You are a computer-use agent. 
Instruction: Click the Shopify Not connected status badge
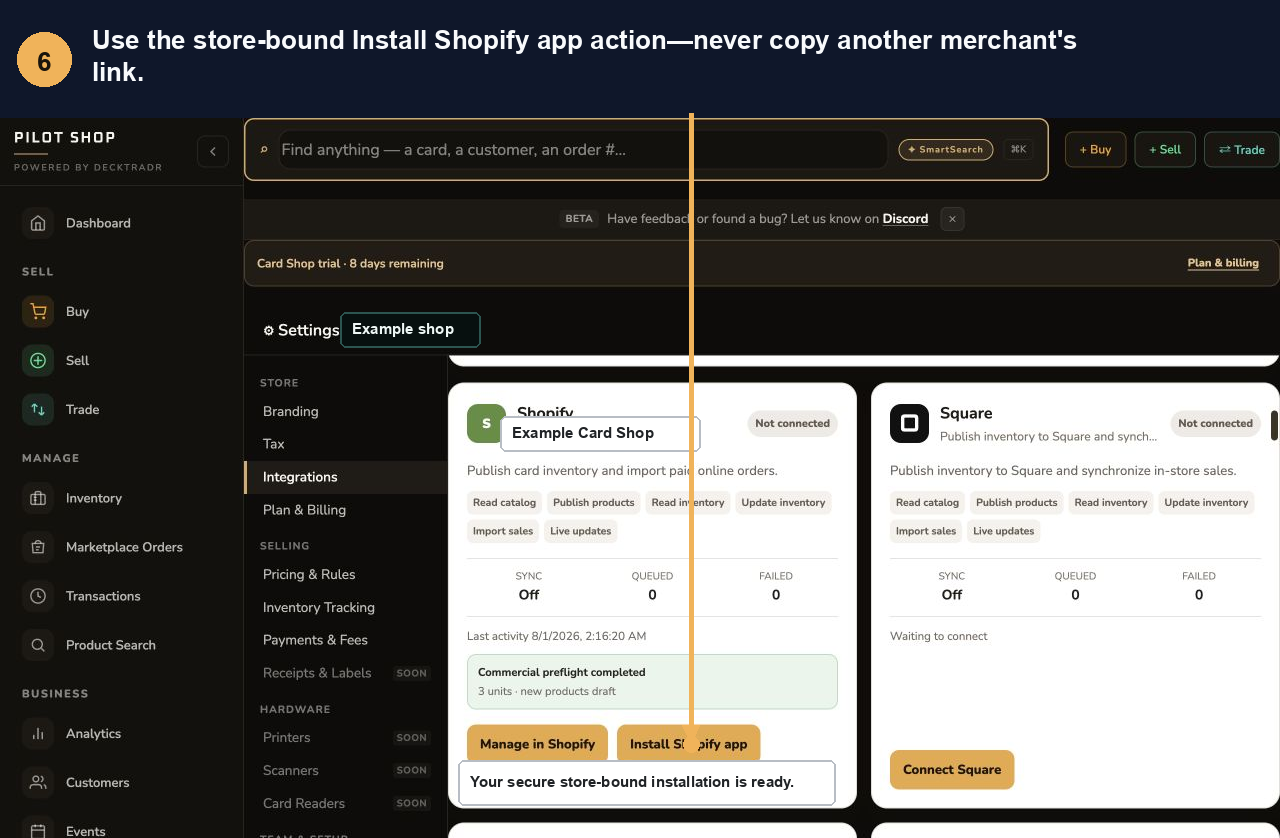(792, 423)
